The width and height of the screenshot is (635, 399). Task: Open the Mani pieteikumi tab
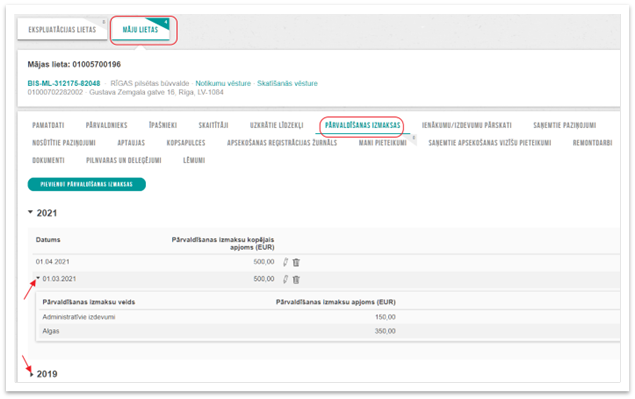[383, 143]
